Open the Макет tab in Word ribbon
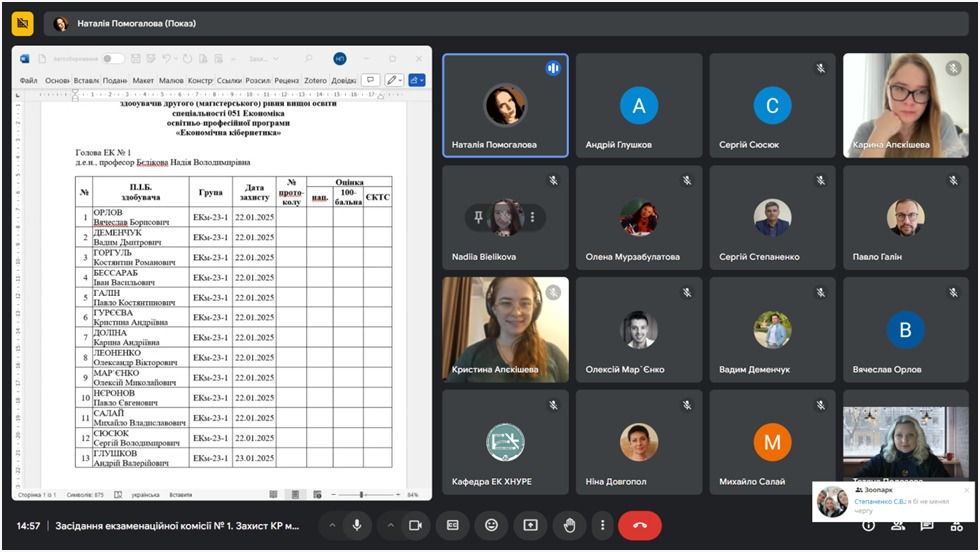This screenshot has width=980, height=552. [143, 80]
